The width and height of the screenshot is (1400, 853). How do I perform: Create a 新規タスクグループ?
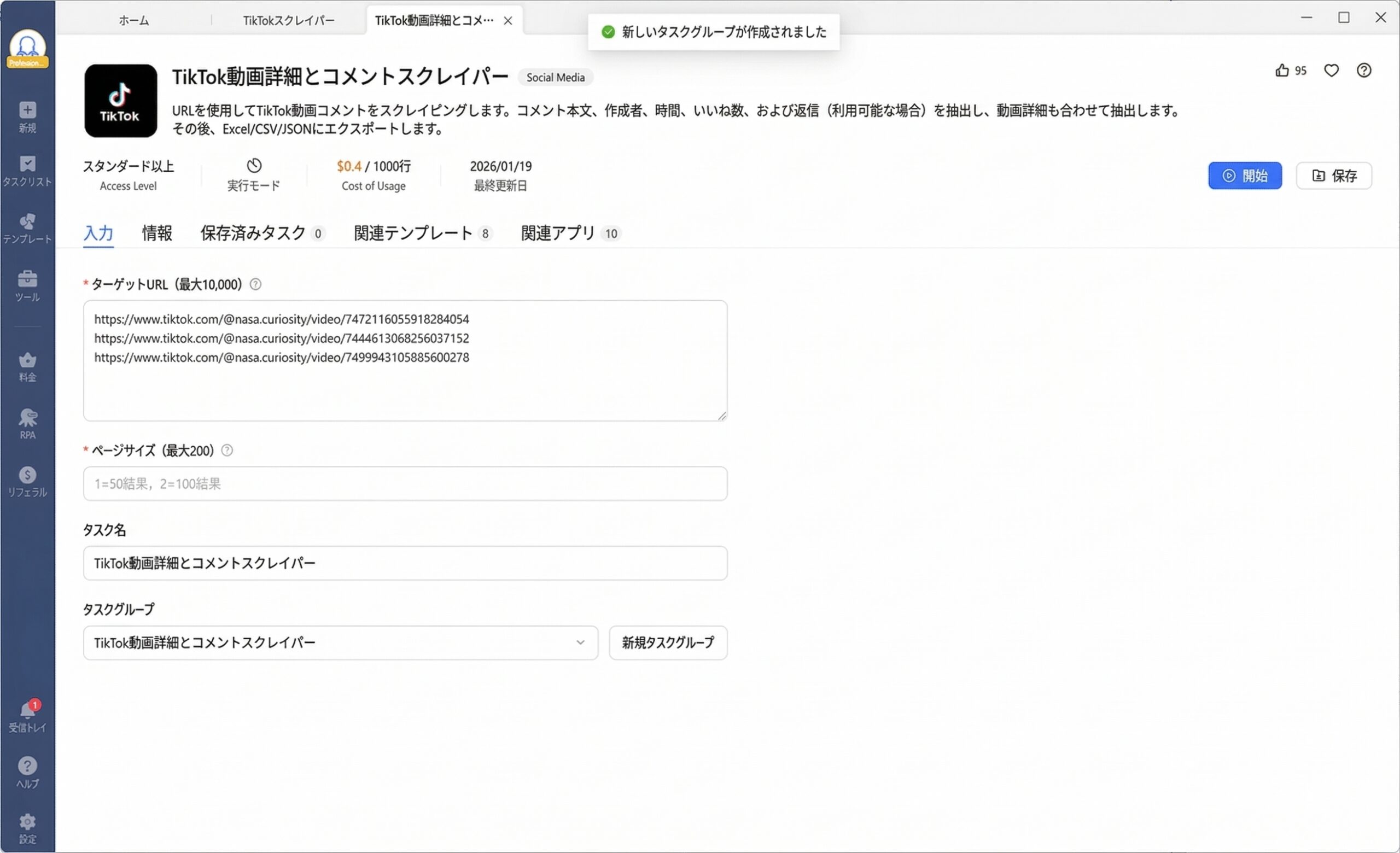[x=668, y=643]
